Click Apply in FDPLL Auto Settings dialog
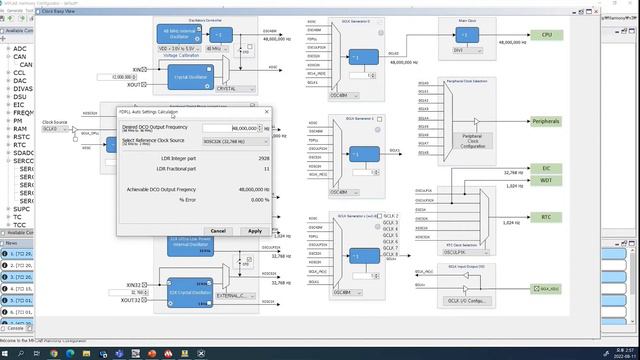Image resolution: width=640 pixels, height=360 pixels. (x=255, y=231)
